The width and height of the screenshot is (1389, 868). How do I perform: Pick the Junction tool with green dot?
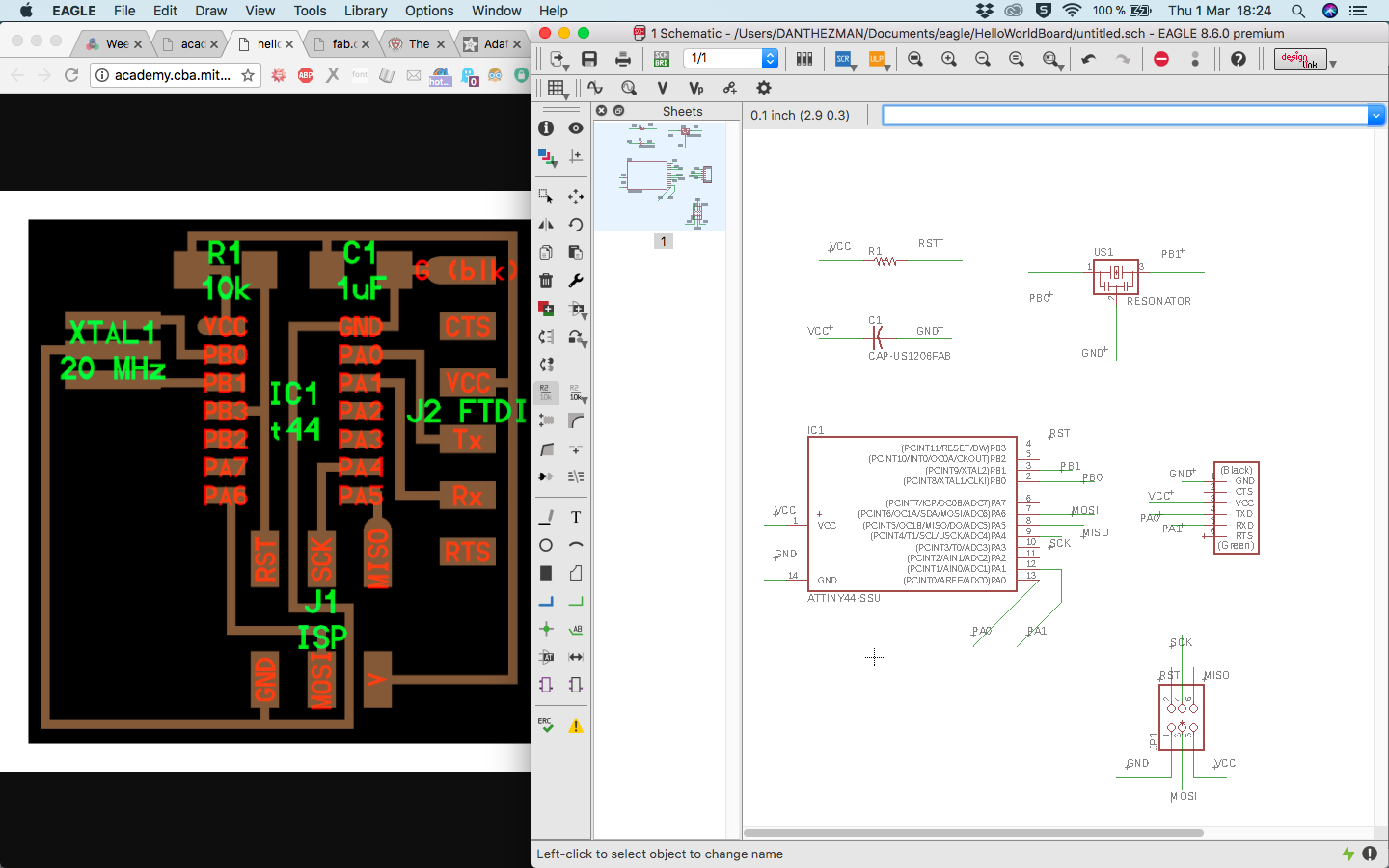(546, 629)
